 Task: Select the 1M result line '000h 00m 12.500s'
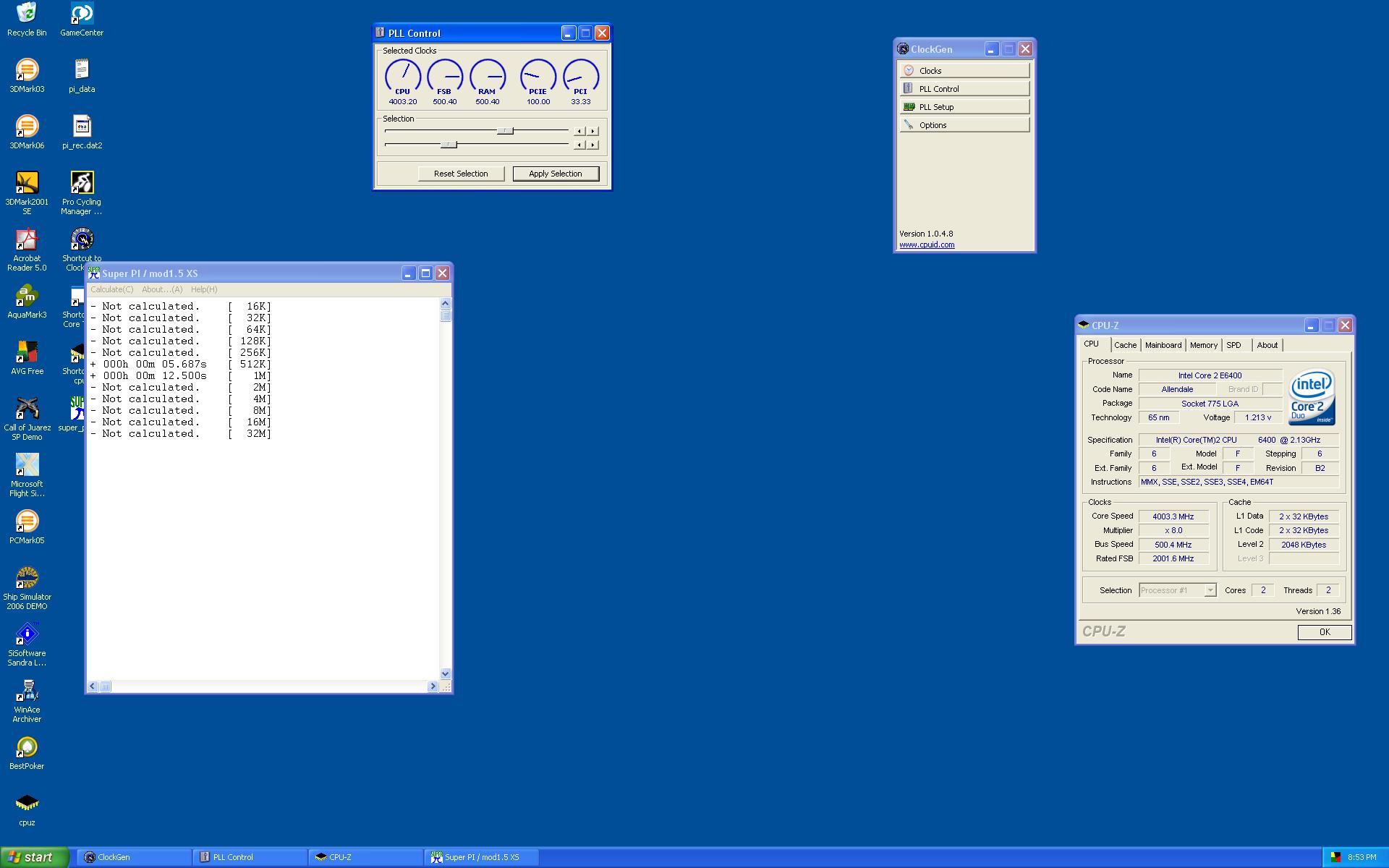tap(181, 375)
